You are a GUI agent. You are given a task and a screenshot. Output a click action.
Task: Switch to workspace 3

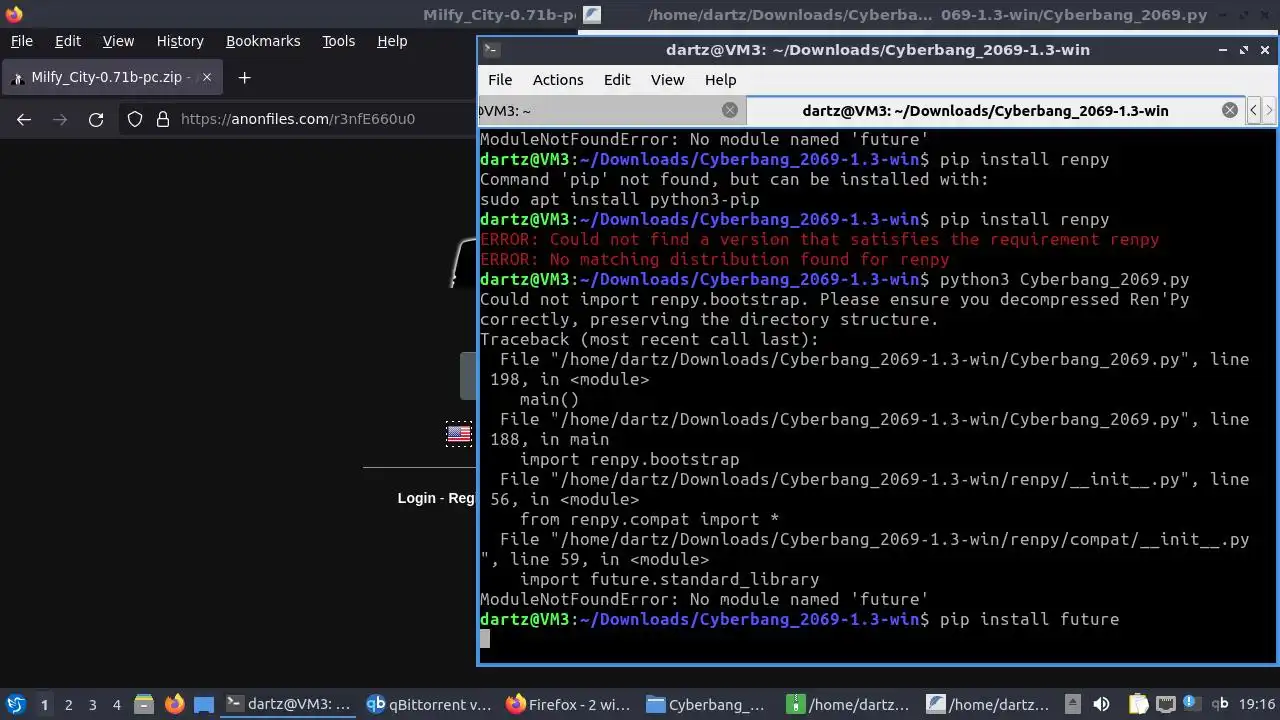(93, 704)
